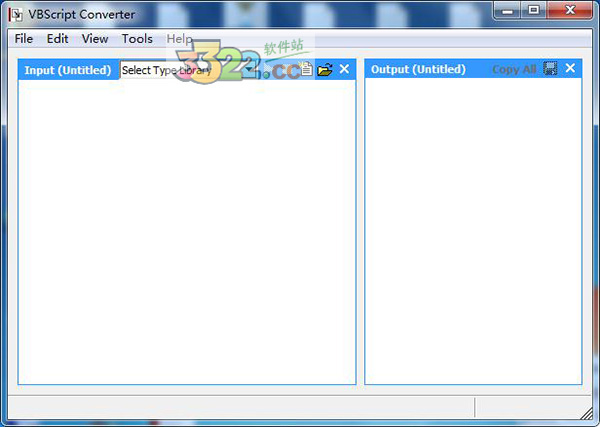This screenshot has height=427, width=600.
Task: Click the Copy All button in Output panel
Action: (514, 69)
